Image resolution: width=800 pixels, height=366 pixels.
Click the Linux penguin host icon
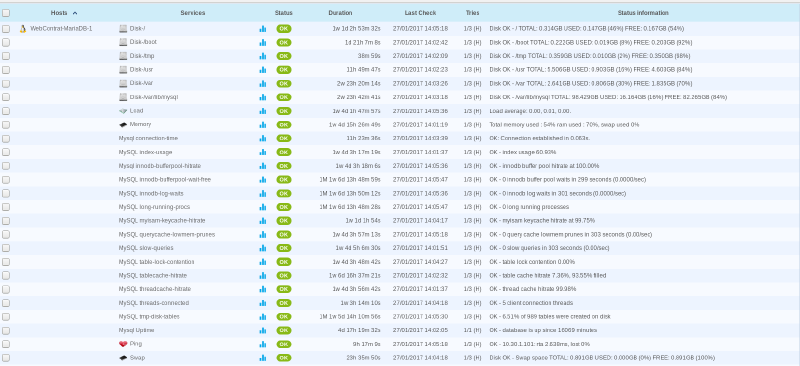click(x=22, y=29)
